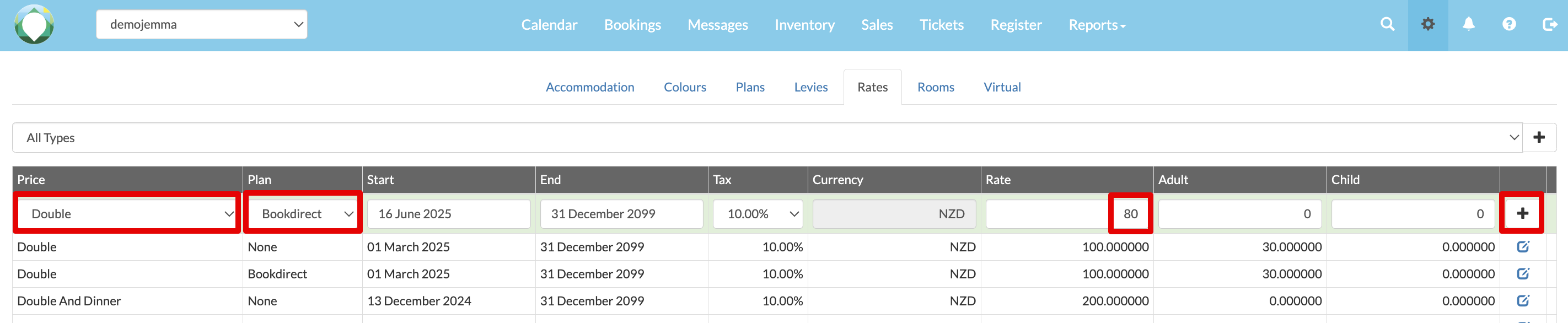Click plus icon beside All Types

1539,137
